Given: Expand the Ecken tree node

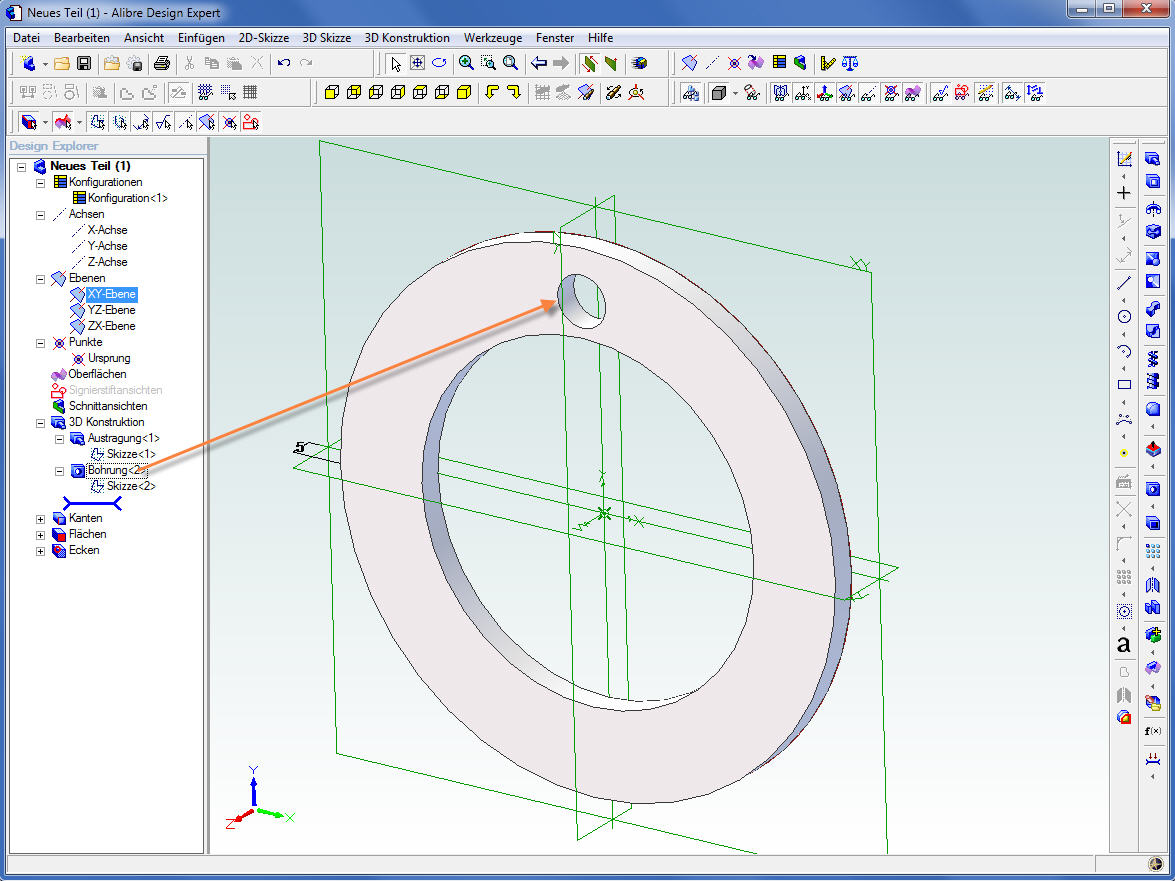Looking at the screenshot, I should click(40, 551).
